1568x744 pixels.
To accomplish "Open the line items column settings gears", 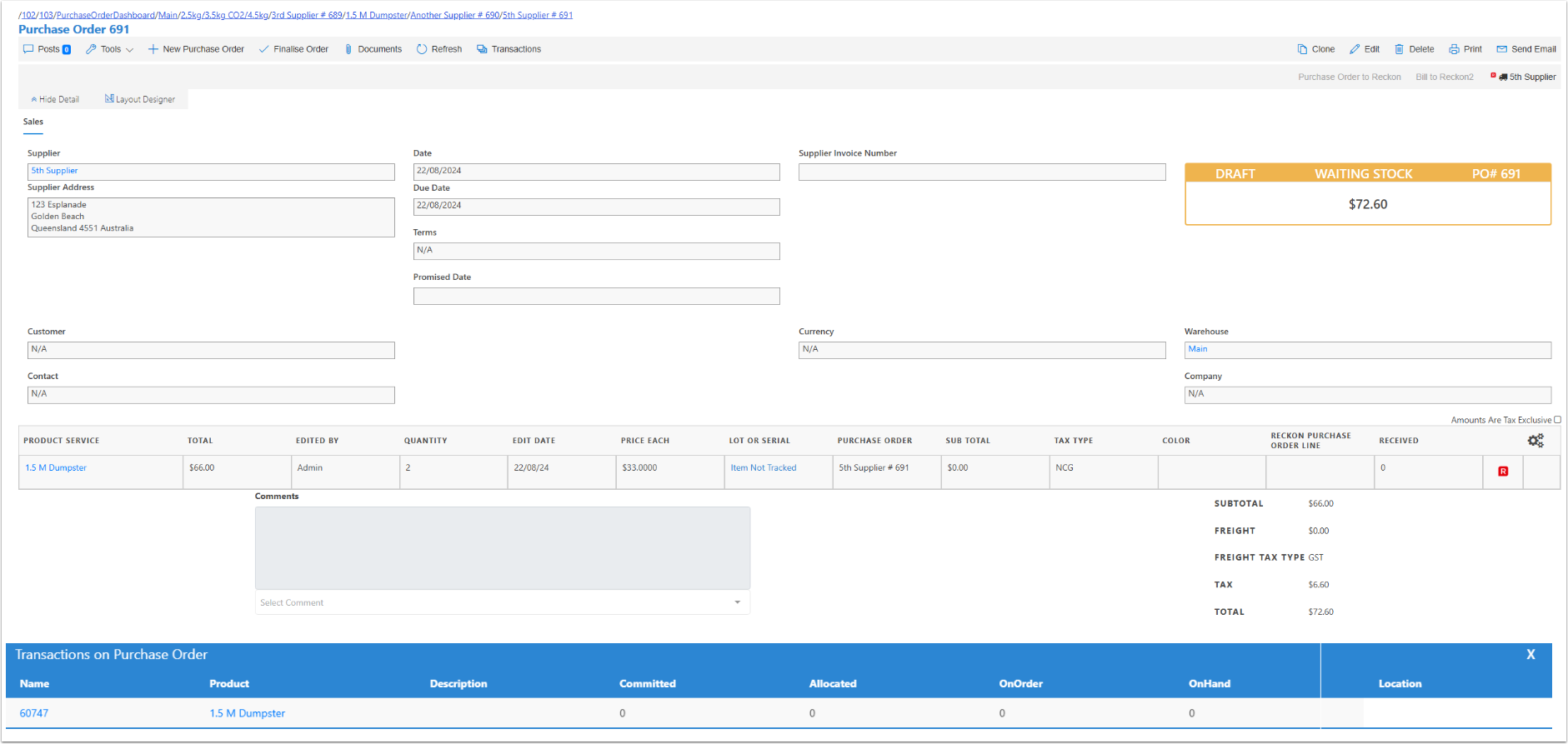I will pos(1535,441).
